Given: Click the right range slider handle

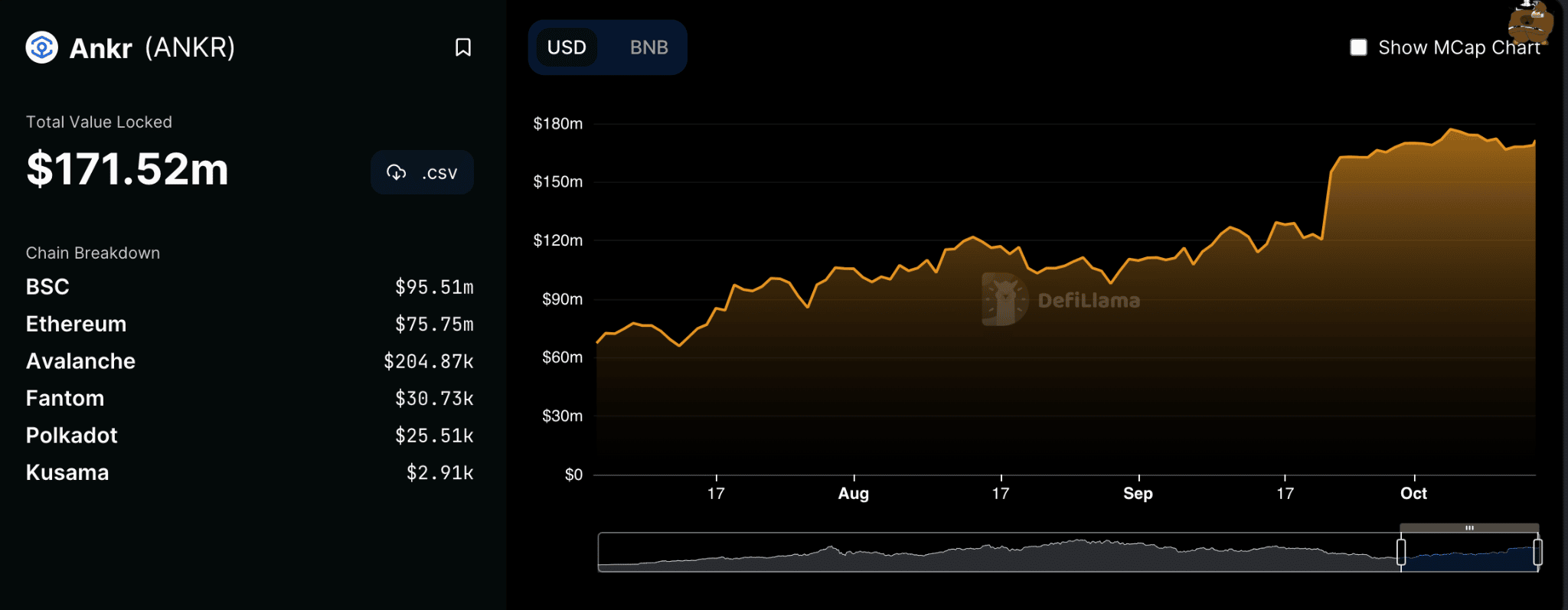Looking at the screenshot, I should click(x=1537, y=552).
